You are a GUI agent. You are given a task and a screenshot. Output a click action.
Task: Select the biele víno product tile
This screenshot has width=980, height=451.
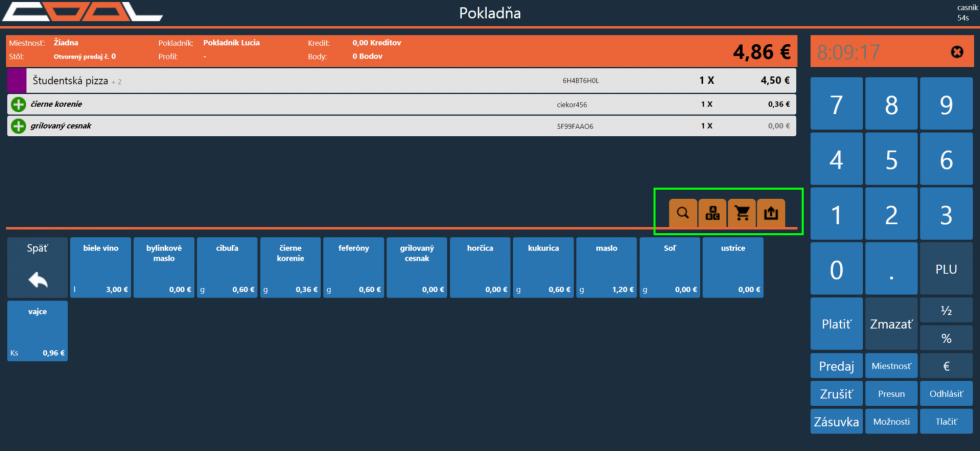click(100, 267)
